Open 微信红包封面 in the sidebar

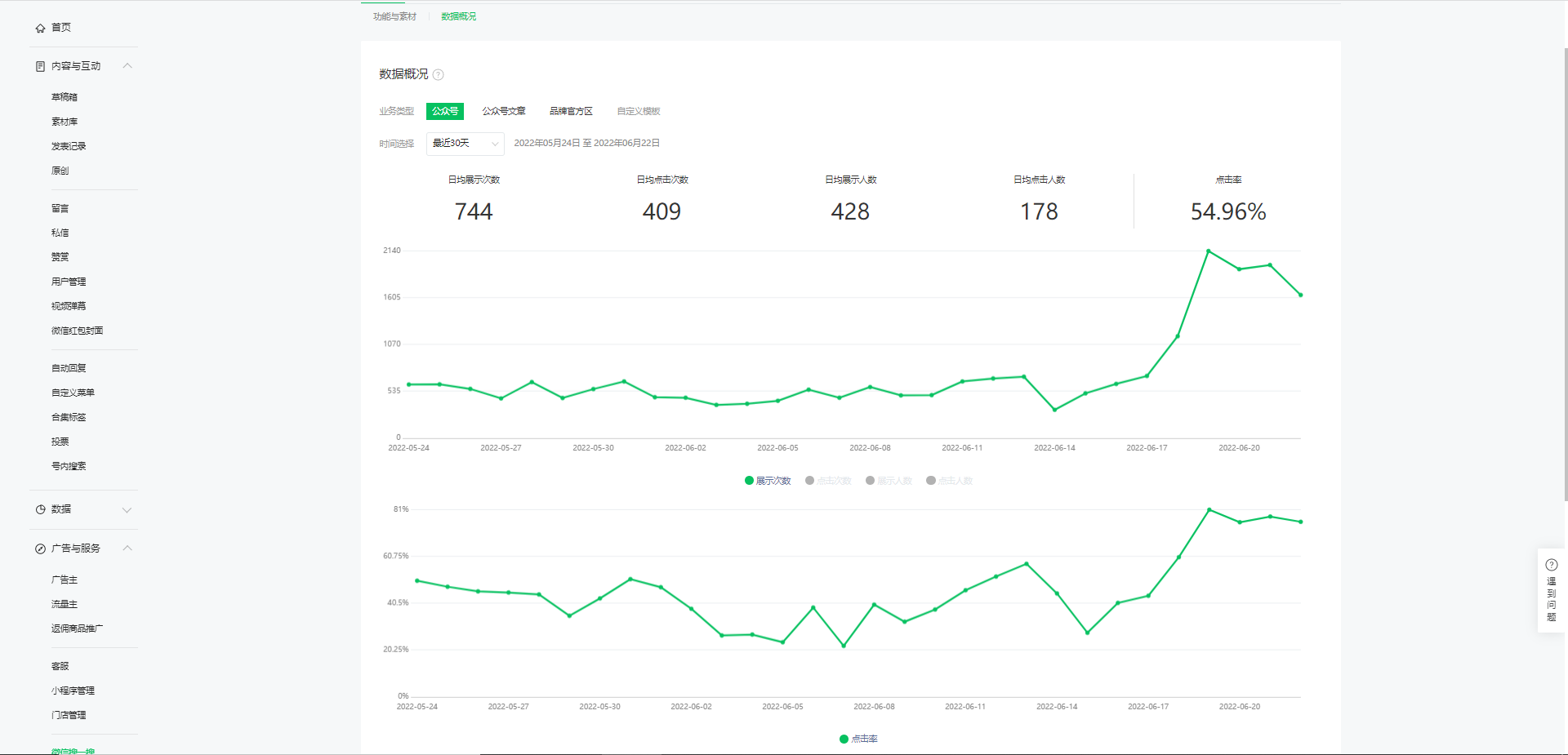[x=78, y=331]
